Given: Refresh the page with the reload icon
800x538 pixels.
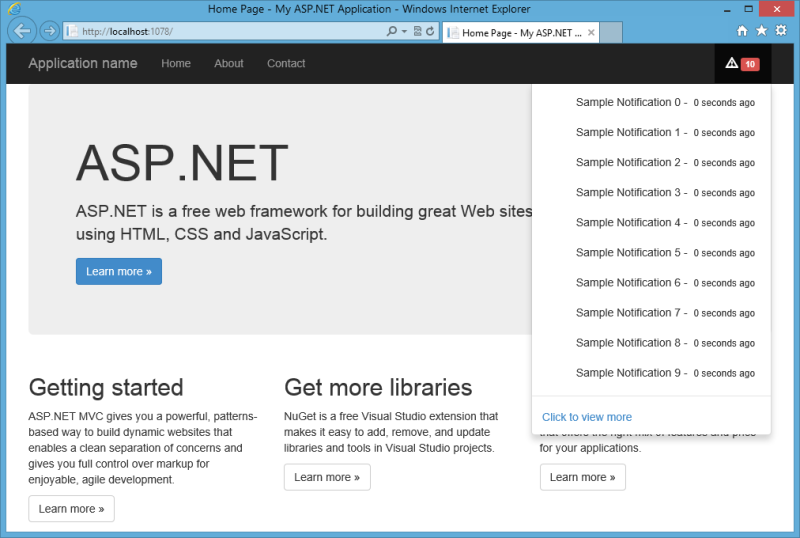Looking at the screenshot, I should pyautogui.click(x=430, y=31).
